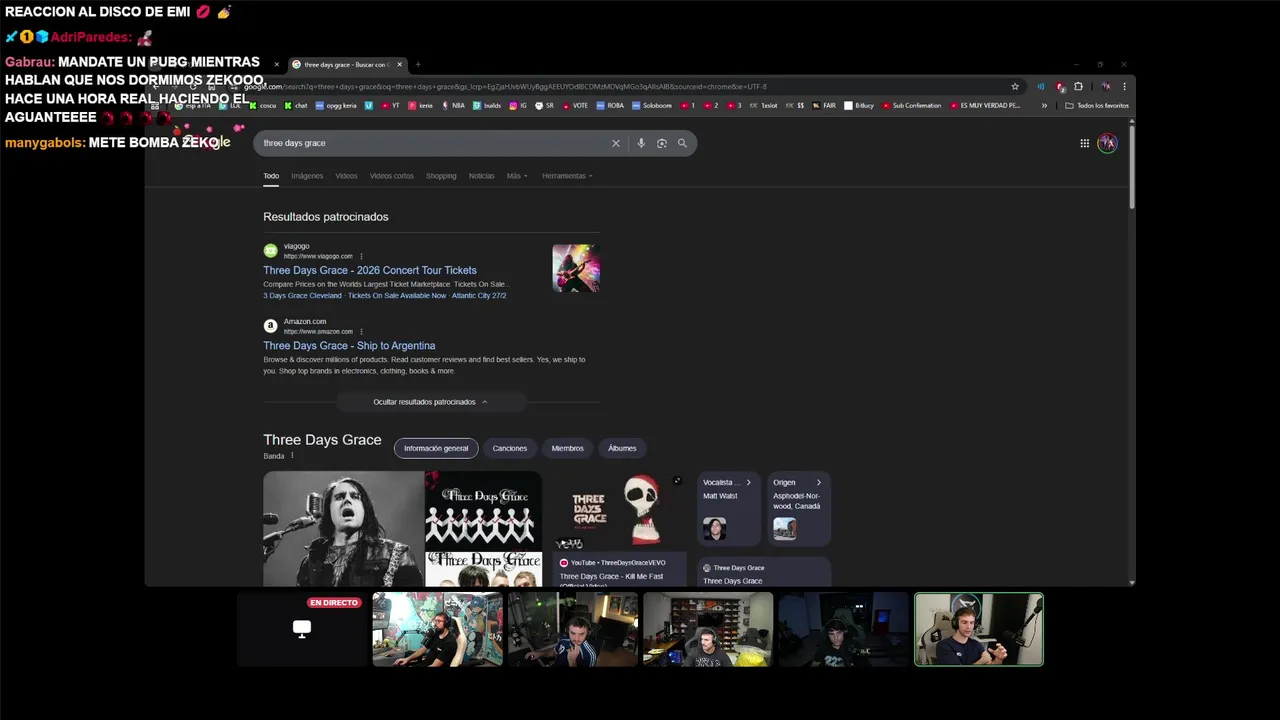Open the browser extensions puzzle icon
This screenshot has height=720, width=1280.
click(x=1078, y=87)
